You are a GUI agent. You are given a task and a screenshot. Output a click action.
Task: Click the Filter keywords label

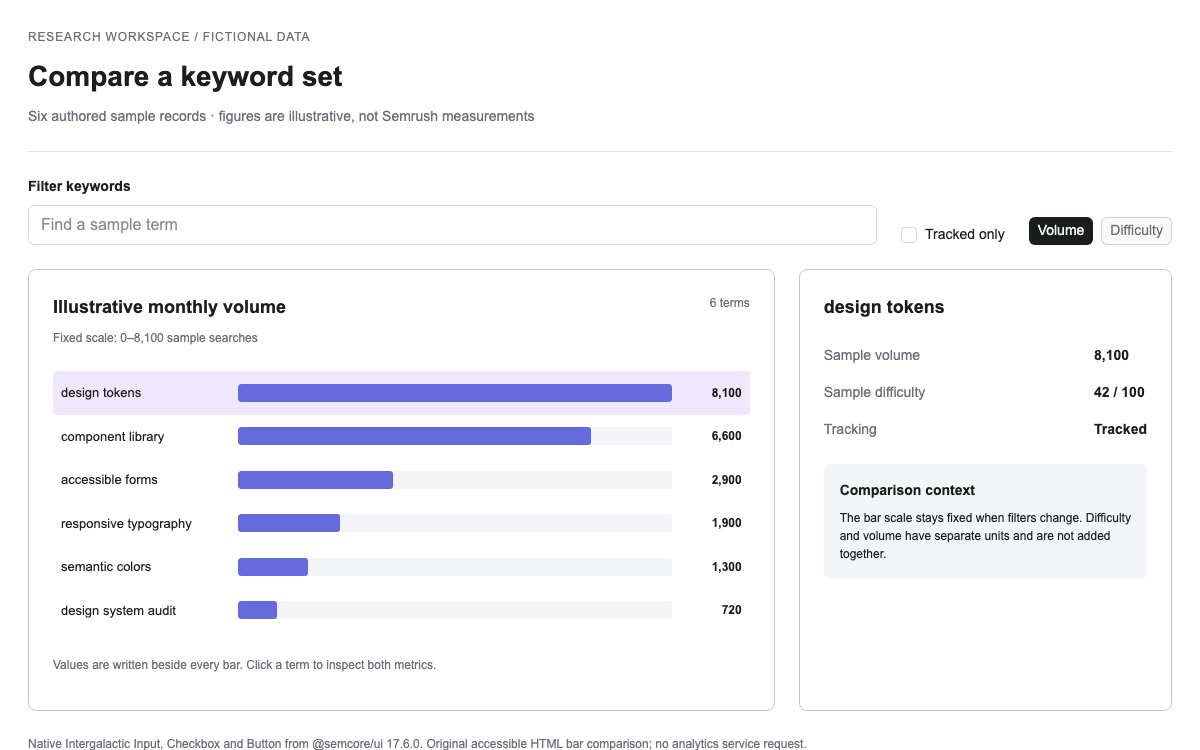tap(79, 186)
